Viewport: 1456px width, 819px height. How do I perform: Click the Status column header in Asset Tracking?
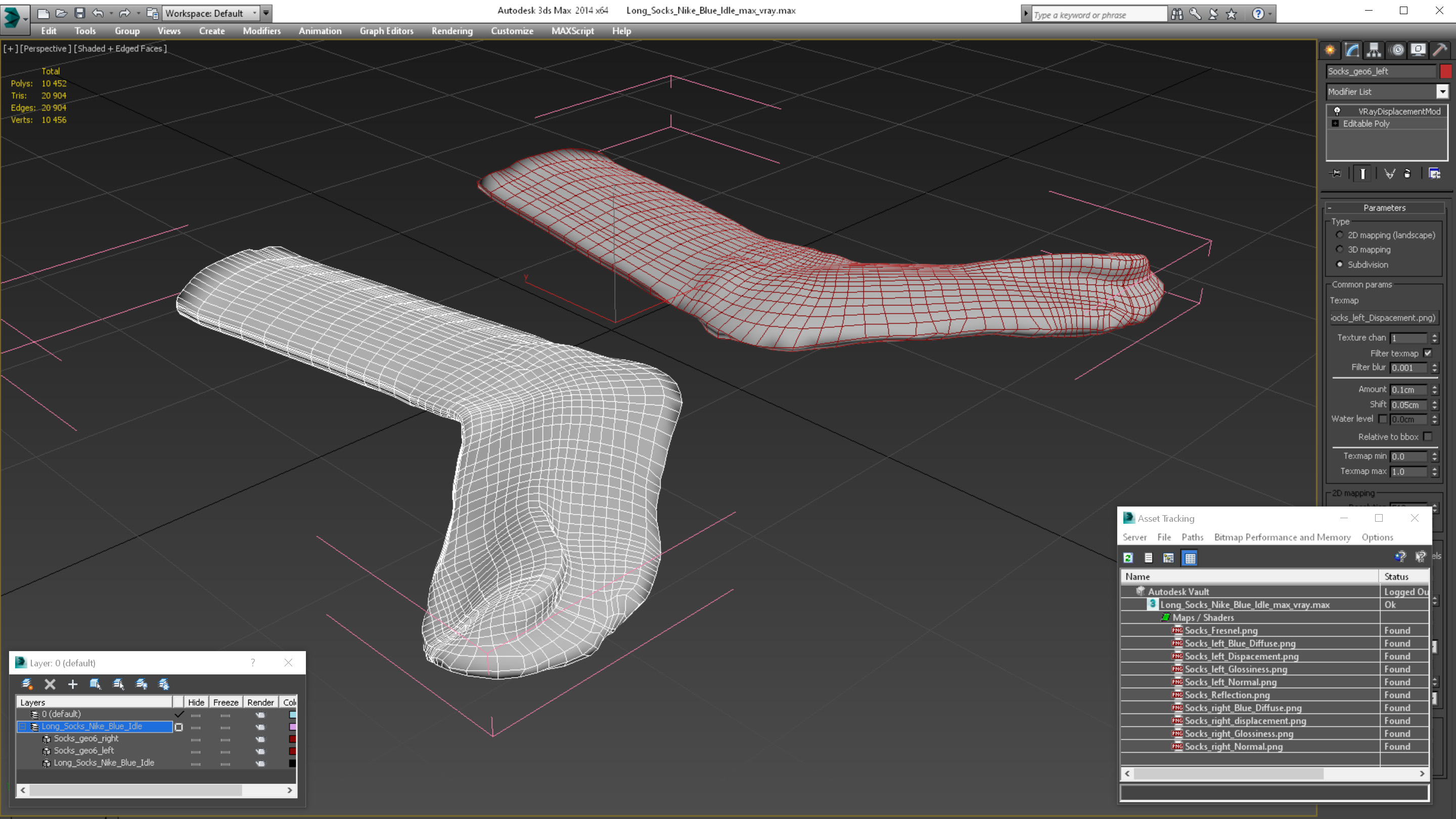click(1403, 576)
